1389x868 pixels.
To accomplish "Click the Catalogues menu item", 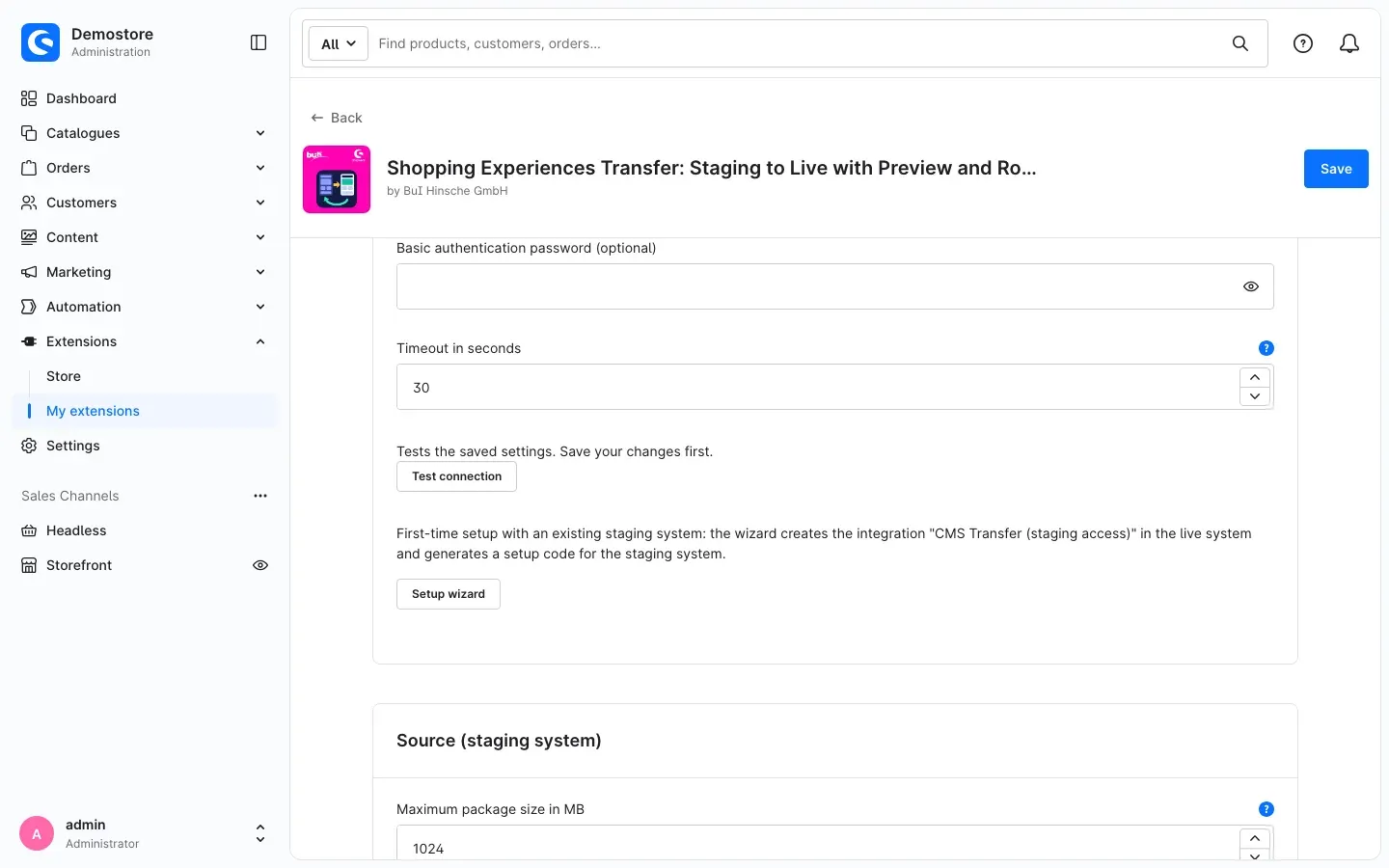I will point(83,133).
